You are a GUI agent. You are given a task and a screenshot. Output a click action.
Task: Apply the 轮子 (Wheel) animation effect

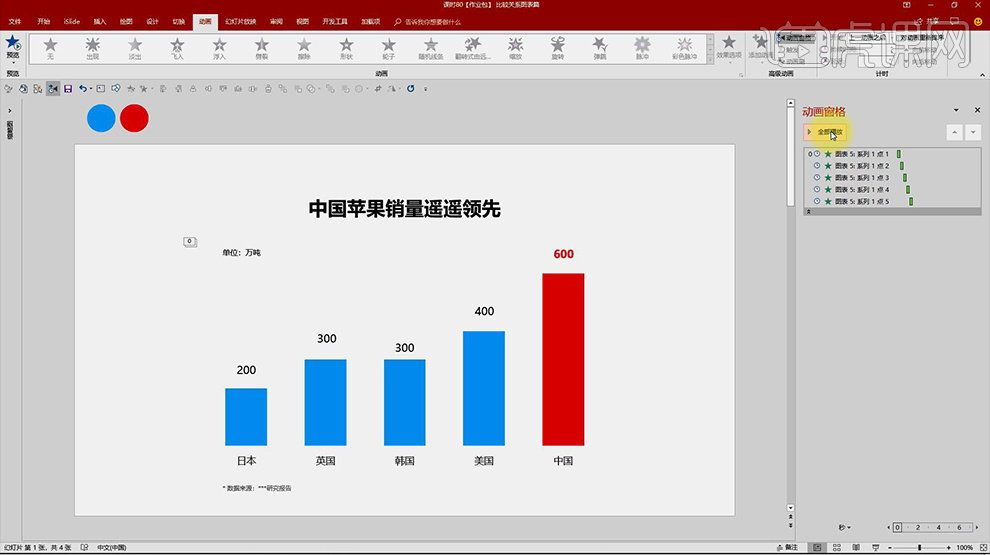(x=389, y=49)
